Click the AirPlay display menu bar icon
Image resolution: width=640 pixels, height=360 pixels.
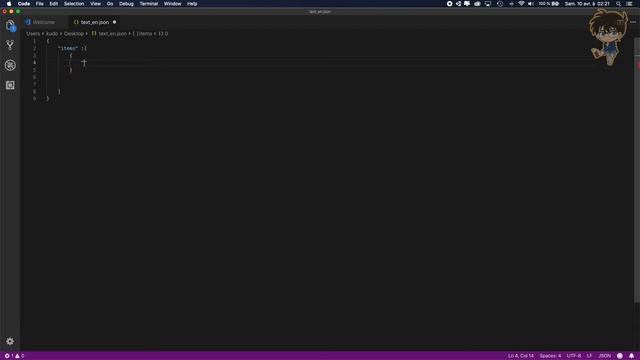488,4
